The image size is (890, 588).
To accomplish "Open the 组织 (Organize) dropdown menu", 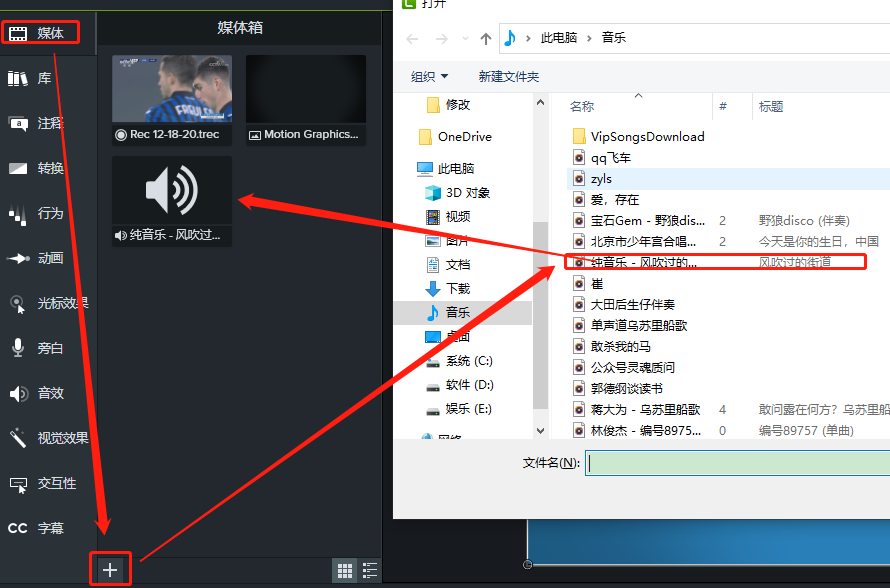I will 430,77.
